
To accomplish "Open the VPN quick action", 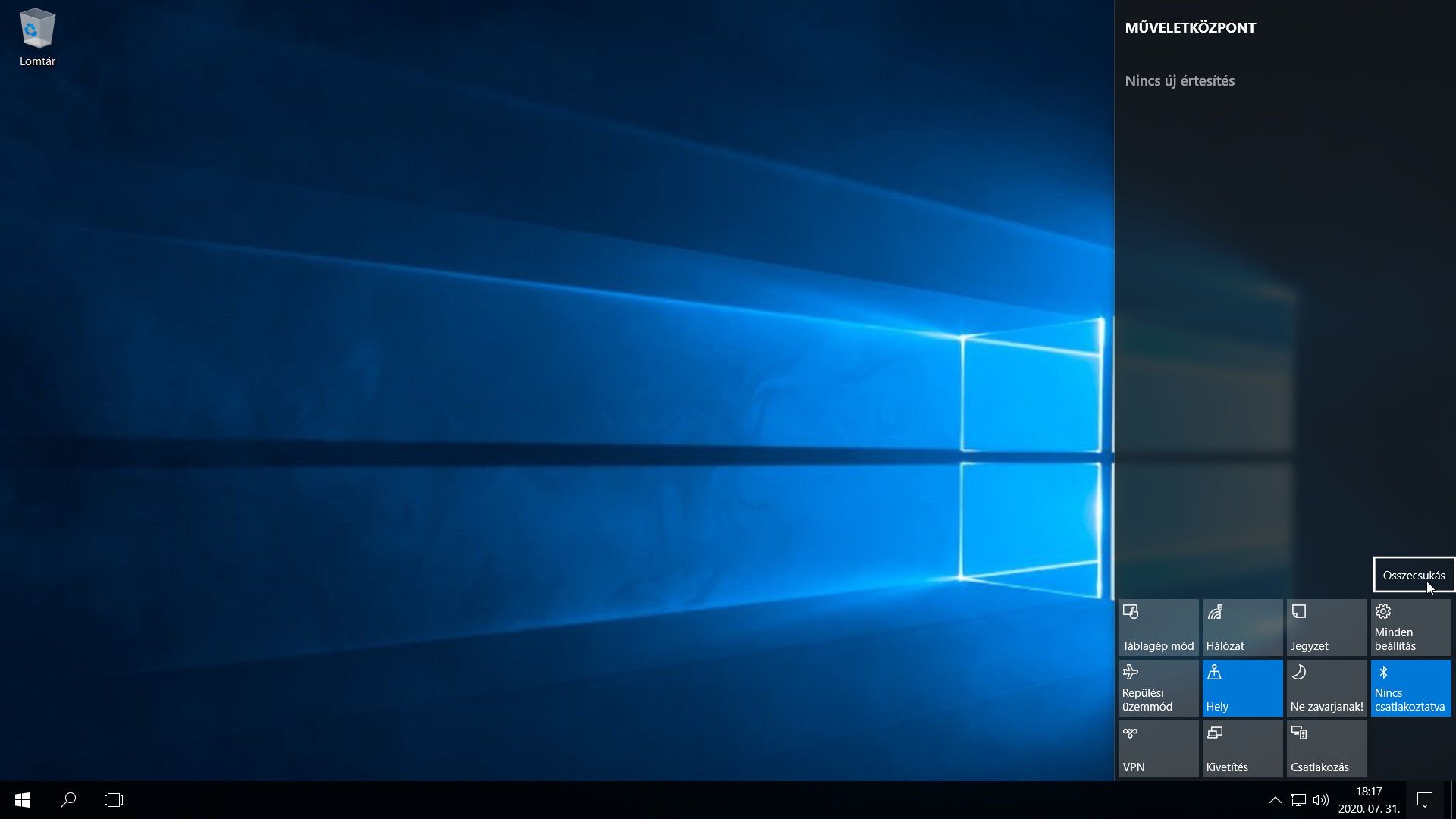I will click(1158, 748).
